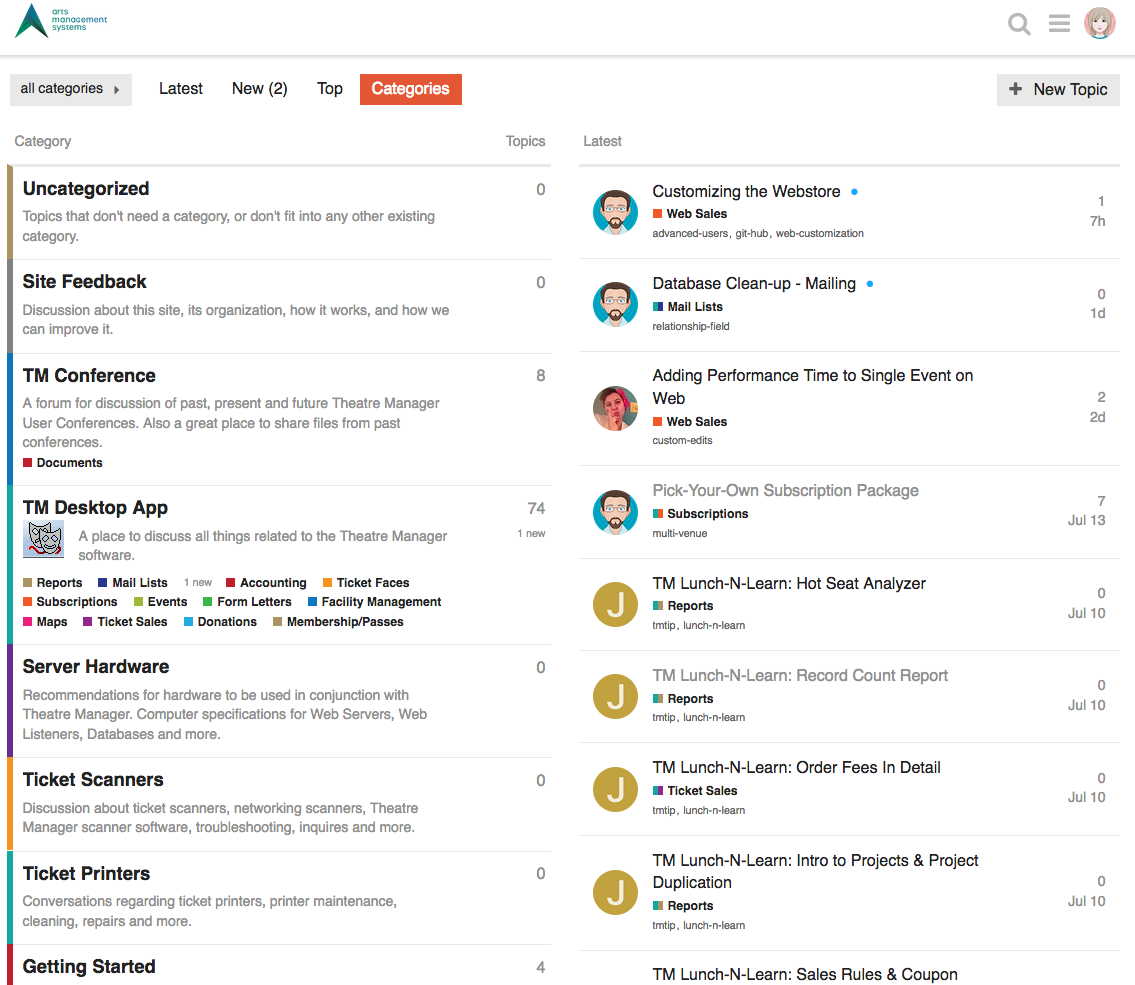Click Subscriptions category under Pick-Your-Own Subscription Package
1135x985 pixels.
pos(701,514)
